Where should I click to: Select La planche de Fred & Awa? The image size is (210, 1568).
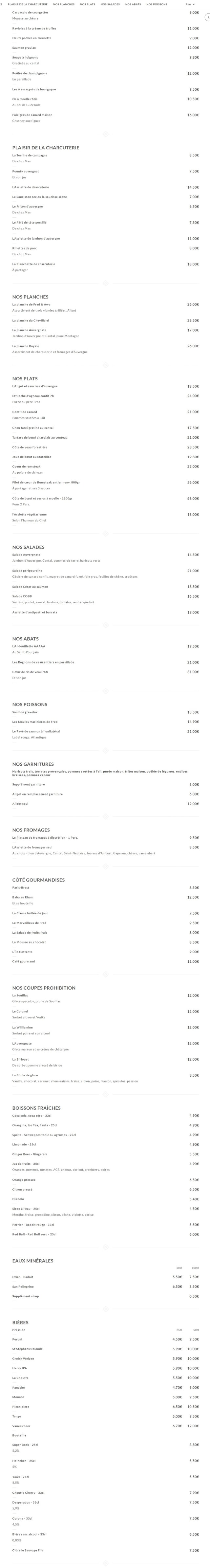click(x=31, y=304)
